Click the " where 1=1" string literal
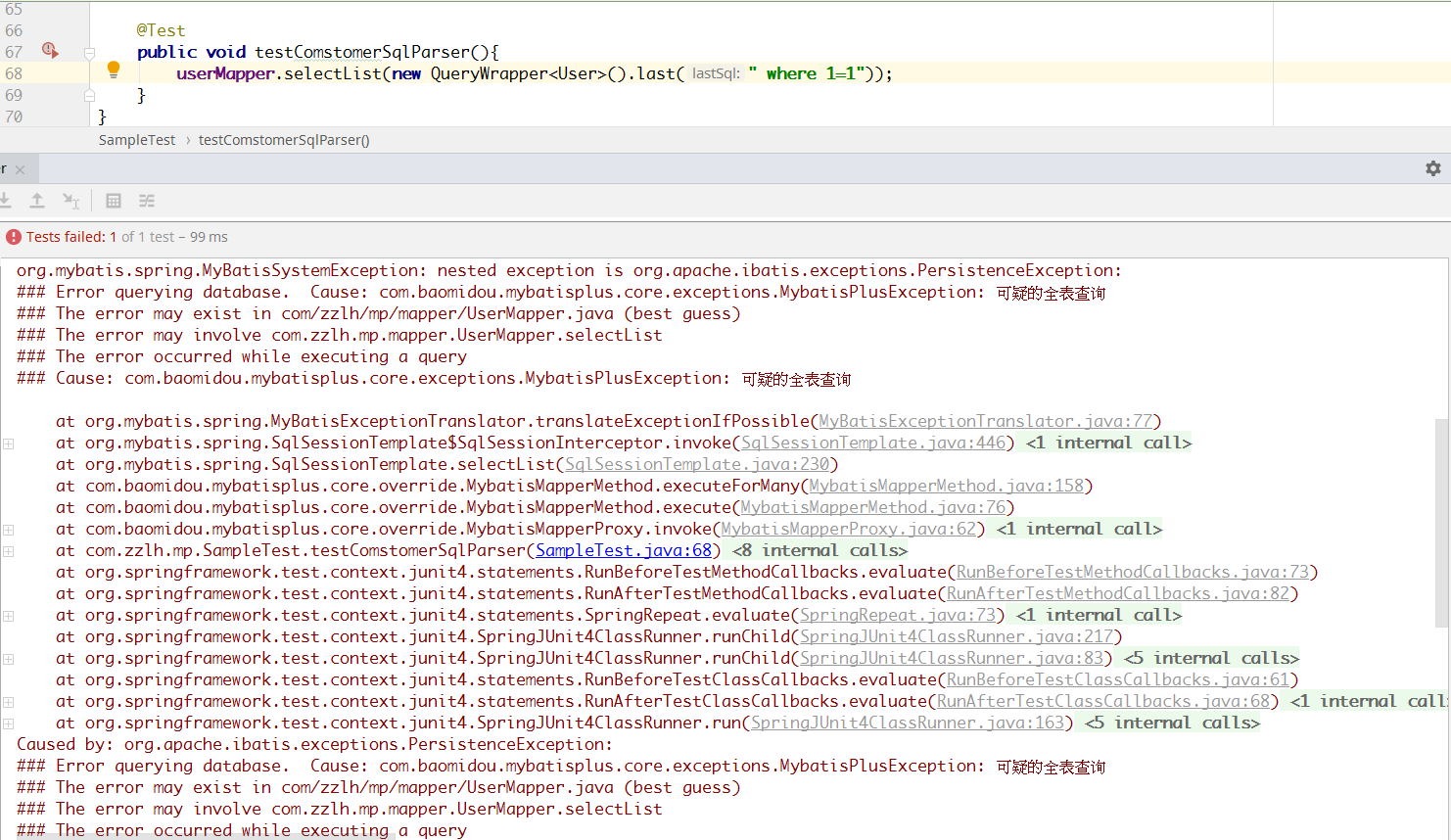This screenshot has height=840, width=1451. point(808,73)
